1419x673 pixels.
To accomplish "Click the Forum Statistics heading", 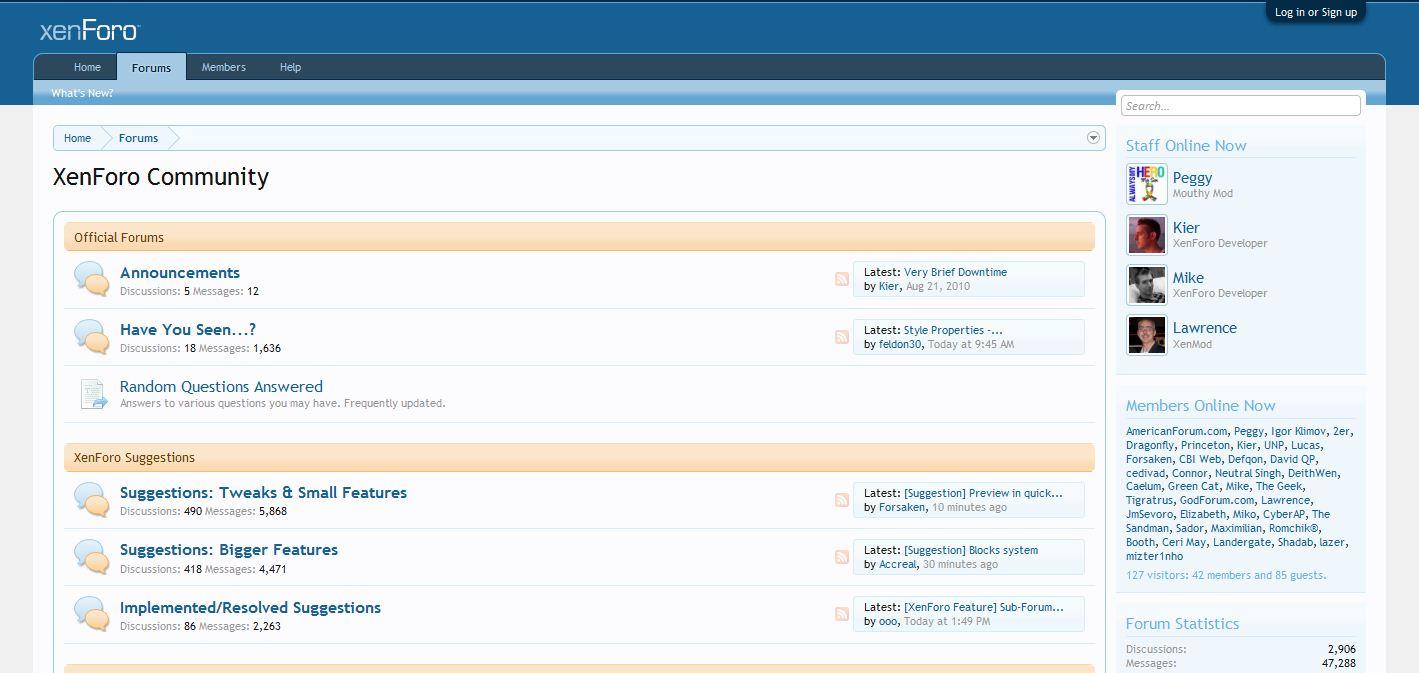I will click(1182, 623).
